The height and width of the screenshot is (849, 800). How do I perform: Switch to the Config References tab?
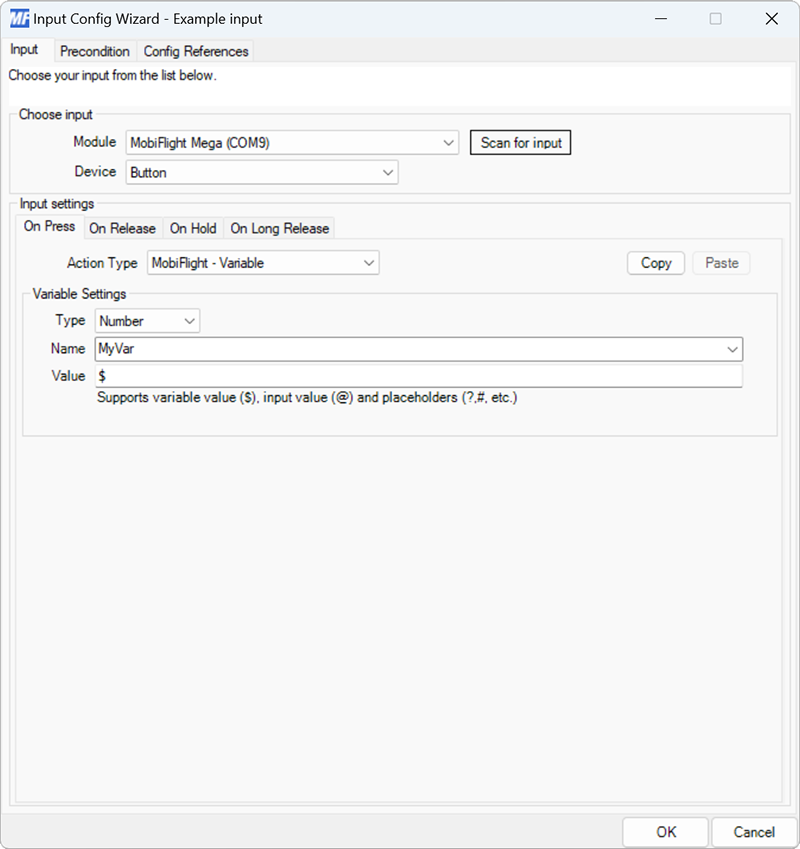(x=196, y=51)
